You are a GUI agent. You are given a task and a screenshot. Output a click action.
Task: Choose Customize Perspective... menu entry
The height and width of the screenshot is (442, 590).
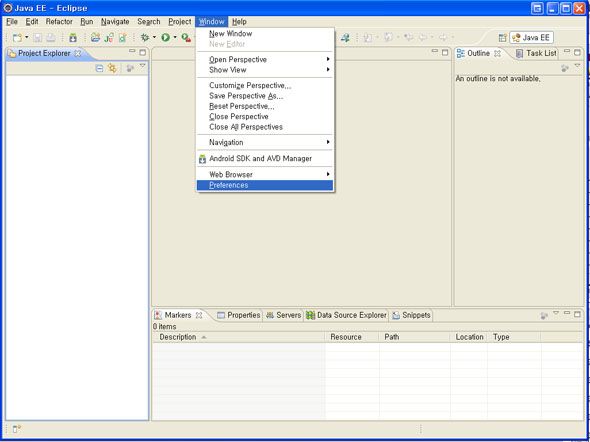pyautogui.click(x=265, y=85)
